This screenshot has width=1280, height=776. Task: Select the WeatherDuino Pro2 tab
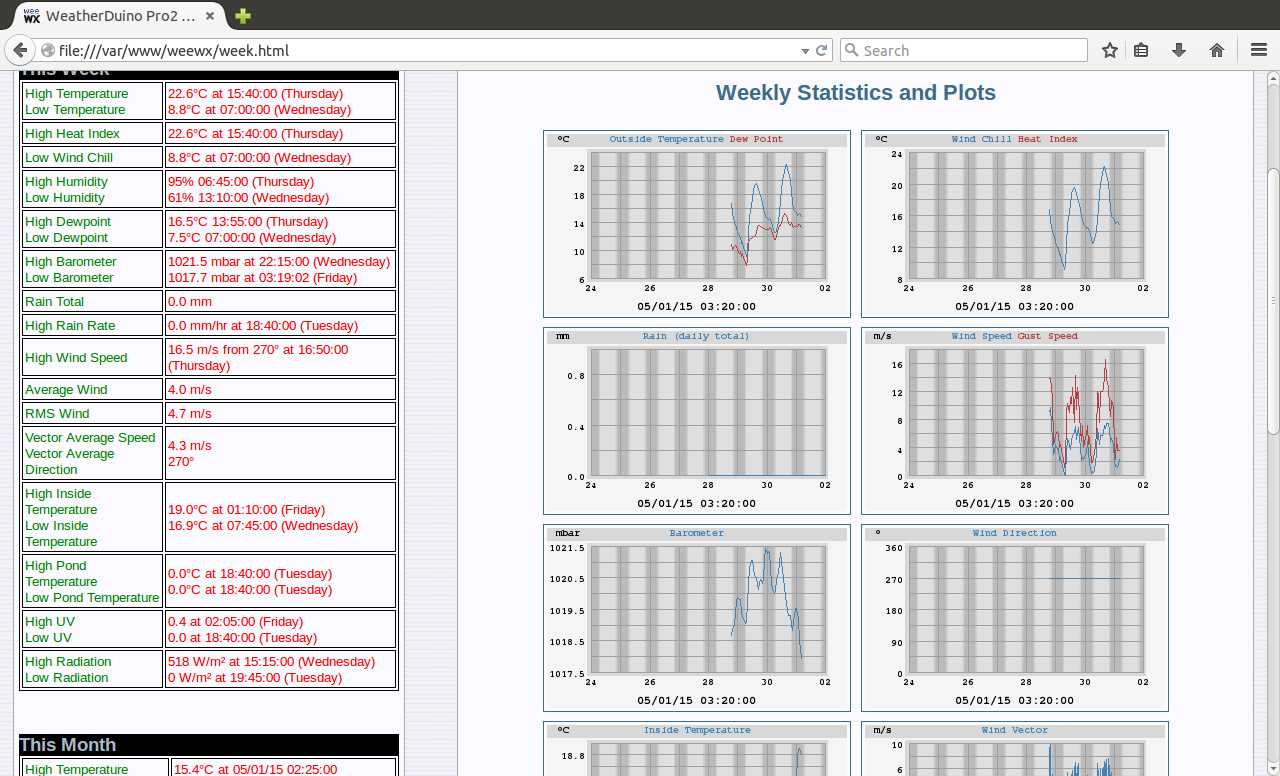point(110,16)
